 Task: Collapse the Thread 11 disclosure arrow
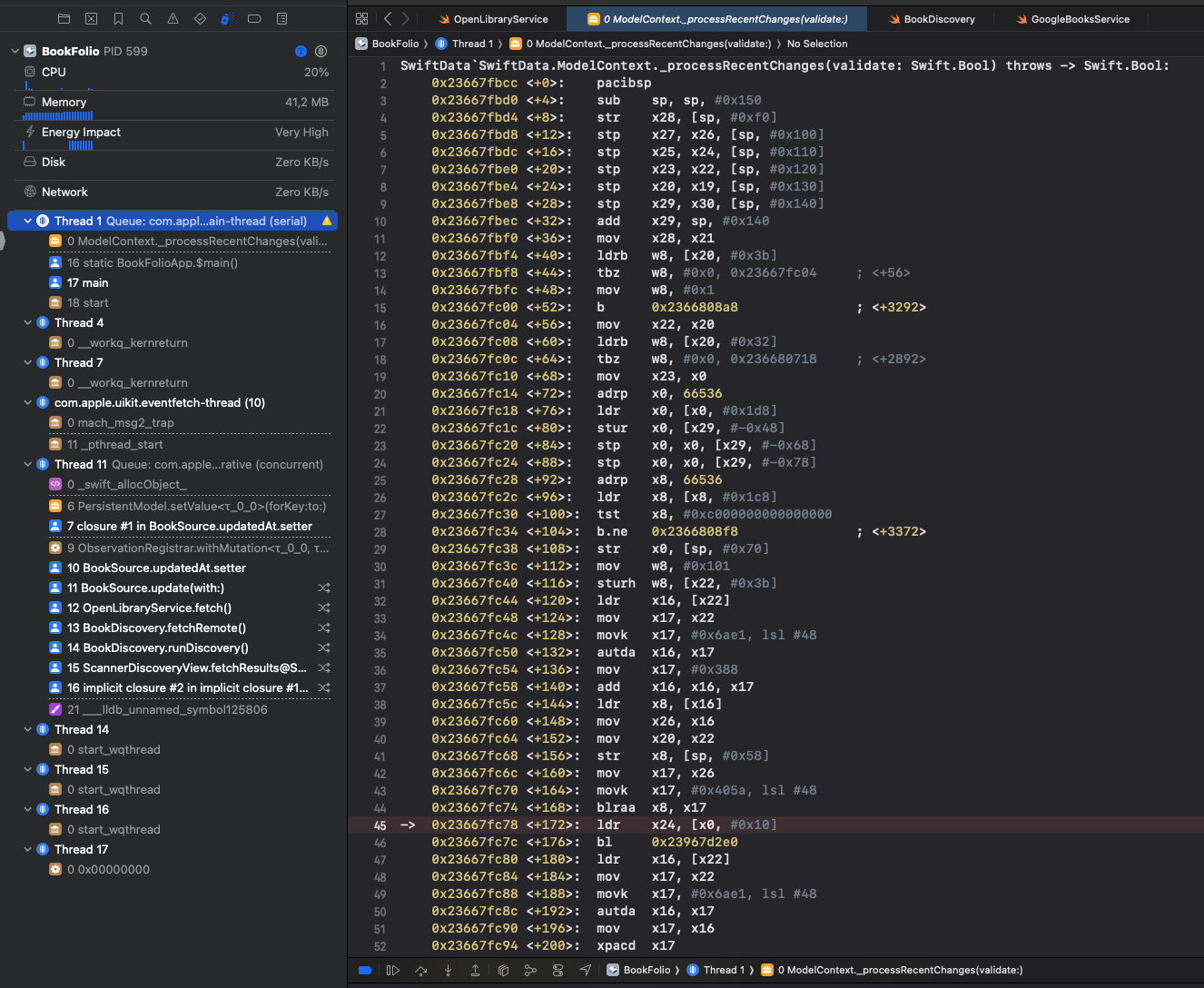[x=28, y=464]
